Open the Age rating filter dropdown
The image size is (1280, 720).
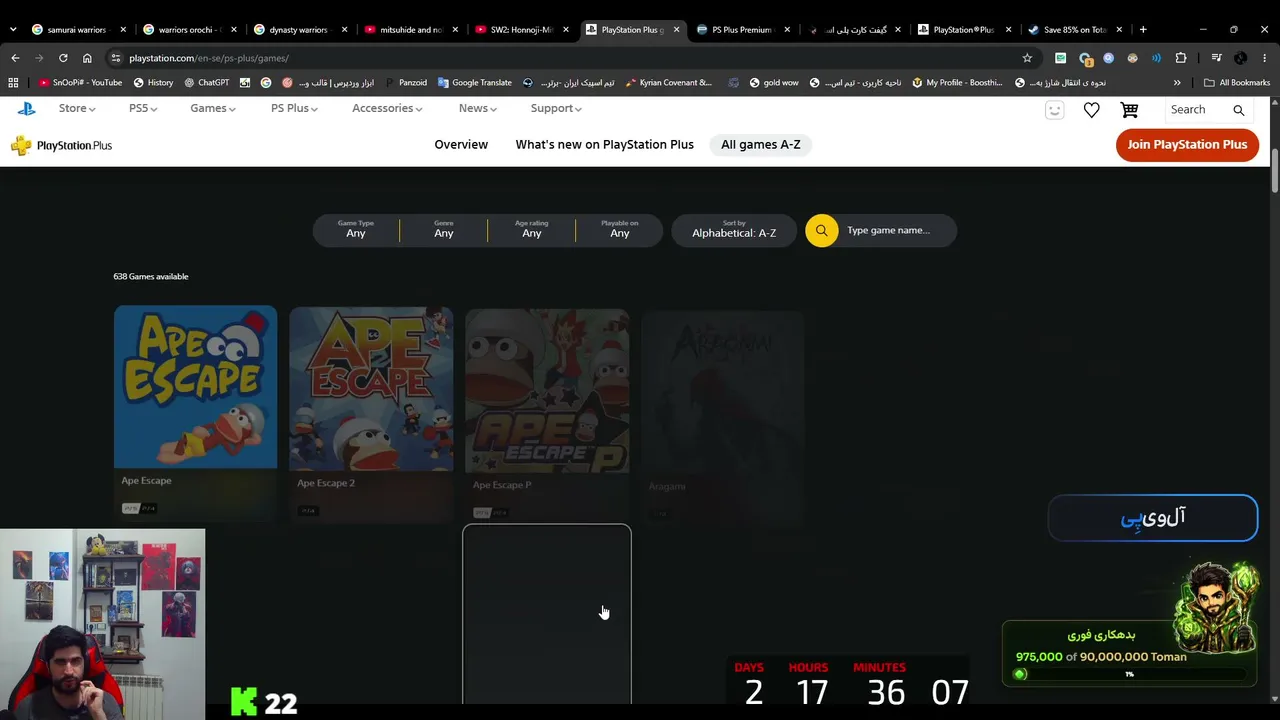(x=532, y=230)
